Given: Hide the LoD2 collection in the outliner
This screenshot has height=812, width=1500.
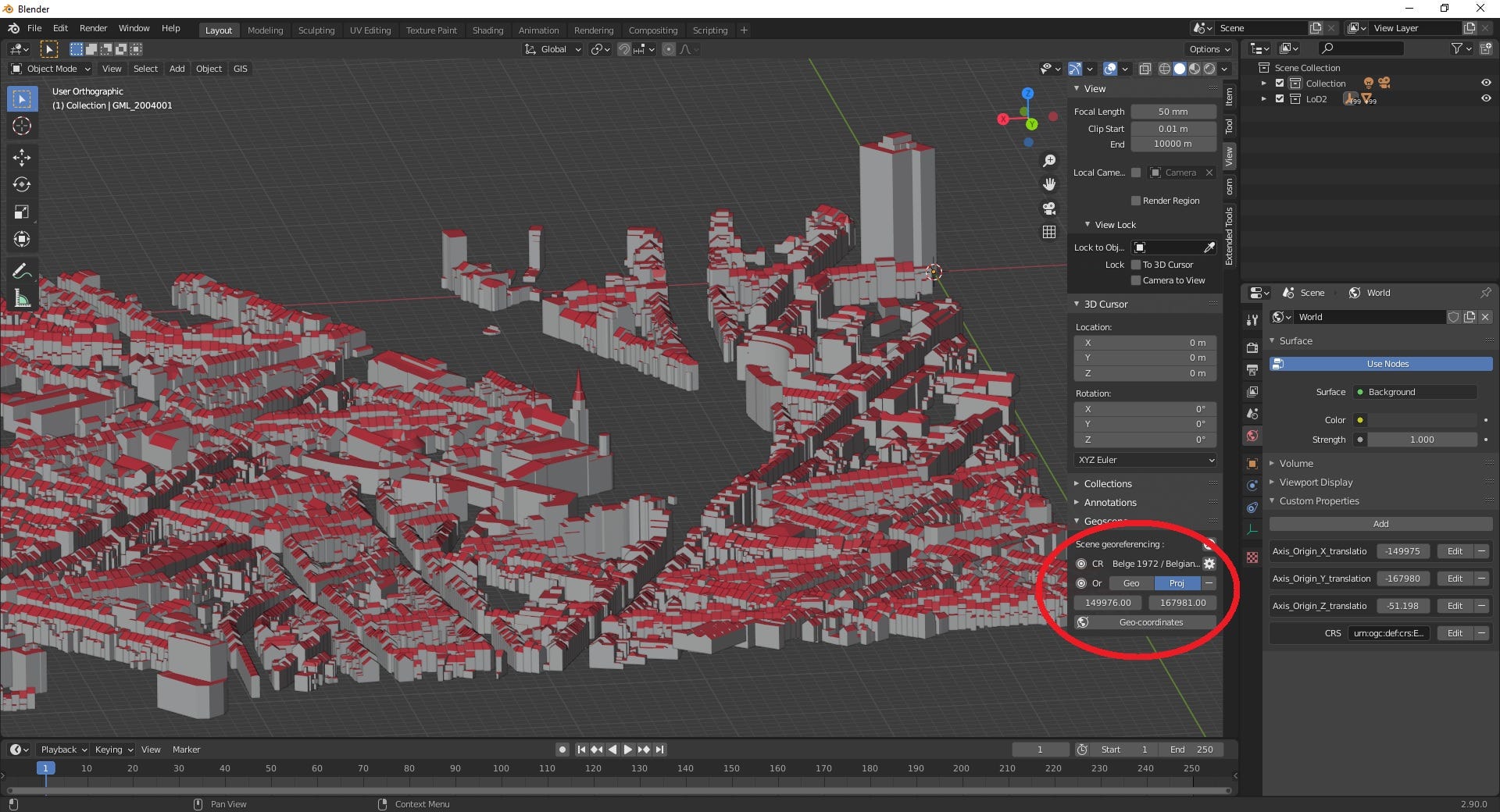Looking at the screenshot, I should click(x=1487, y=98).
